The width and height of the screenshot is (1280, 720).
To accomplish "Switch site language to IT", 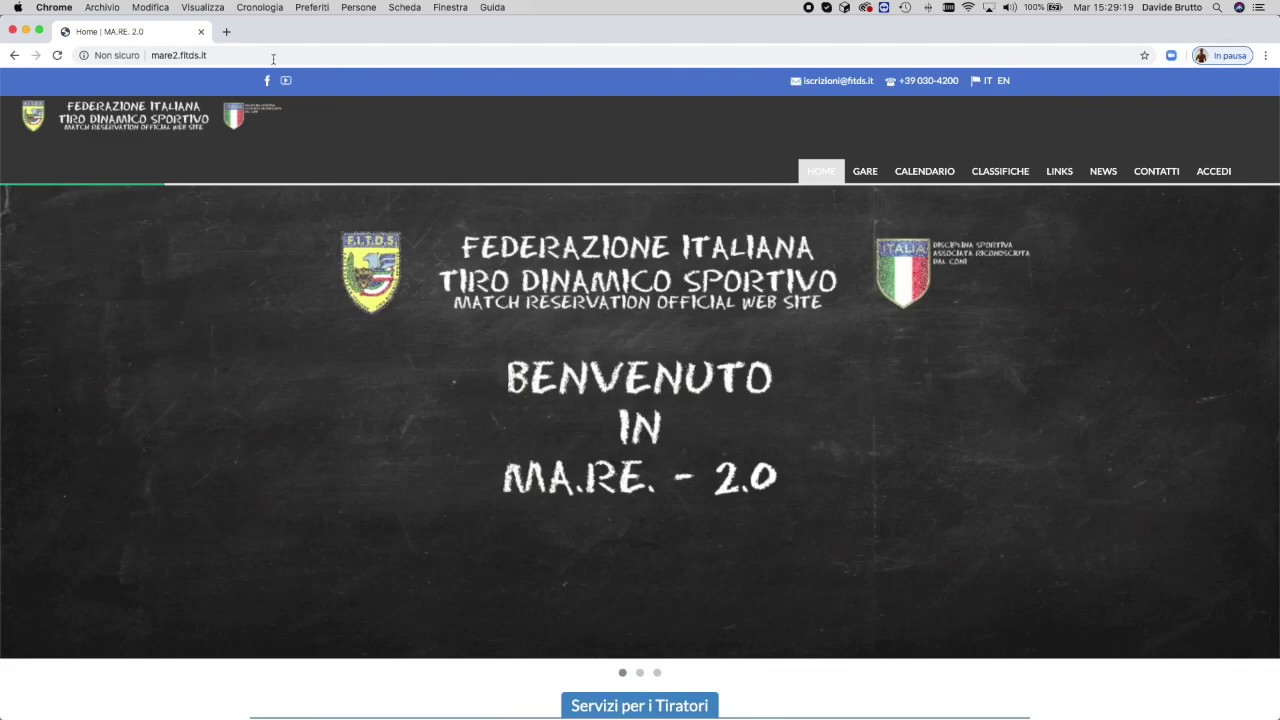I will pyautogui.click(x=988, y=81).
